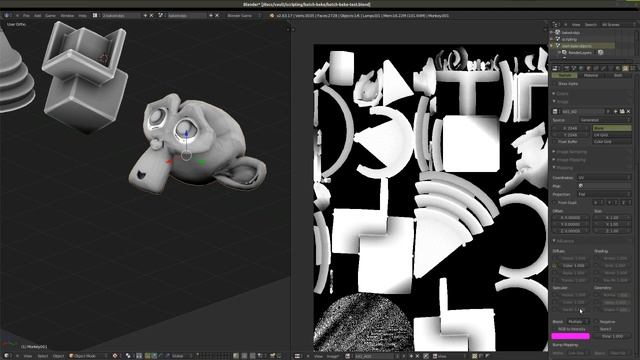Click the RenderLayers icon in outliner
640x360 pixels.
point(564,53)
